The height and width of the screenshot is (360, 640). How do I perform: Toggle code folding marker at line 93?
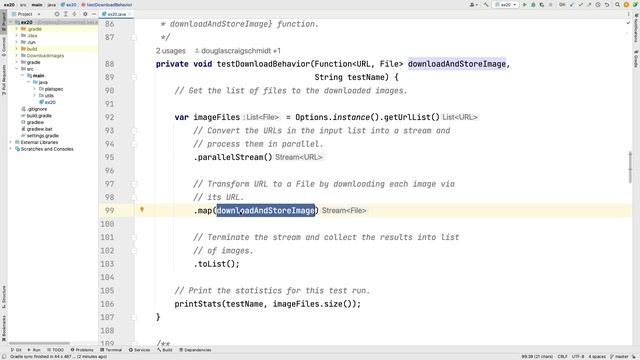click(134, 131)
